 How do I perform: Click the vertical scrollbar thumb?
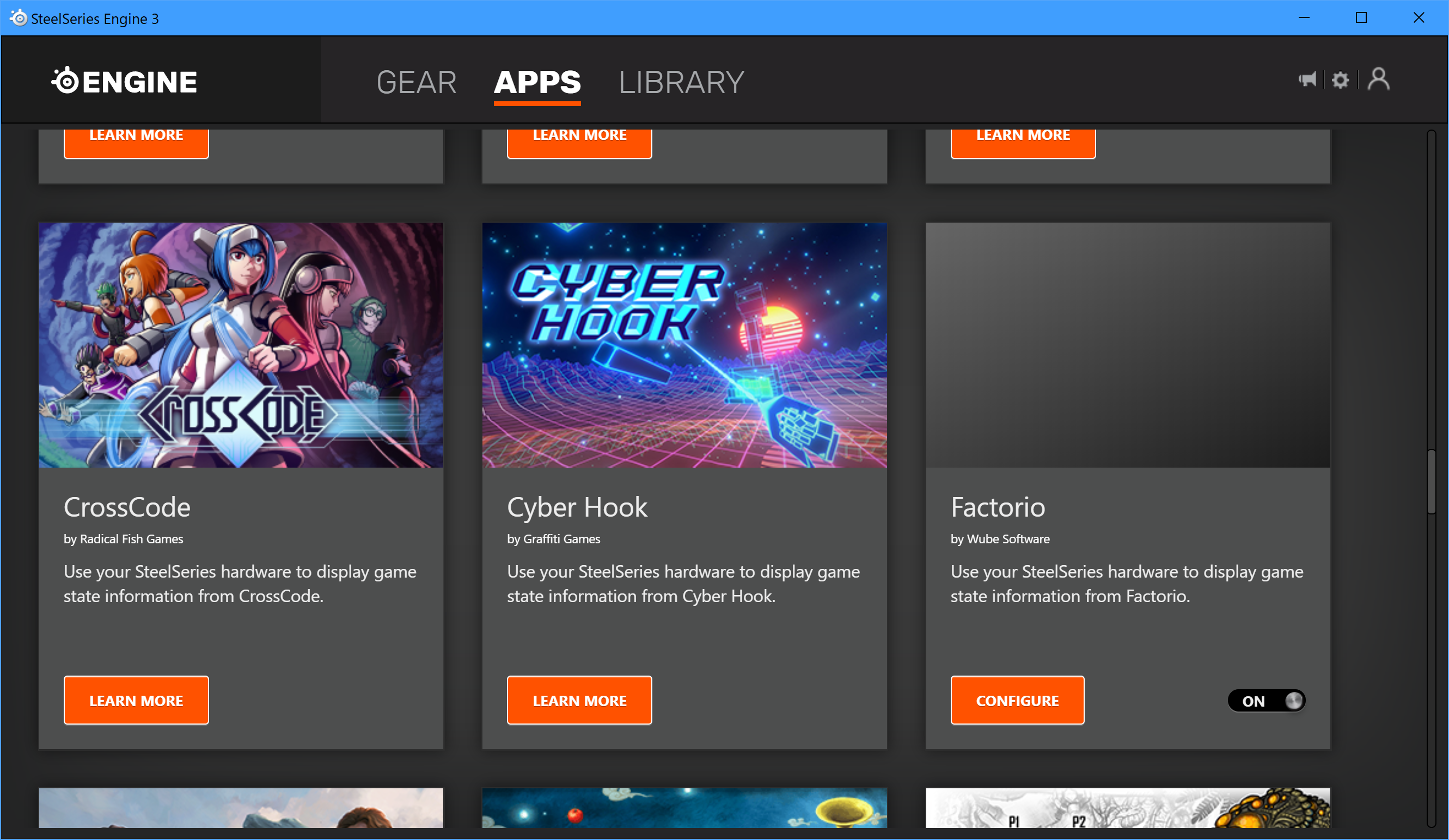tap(1431, 482)
